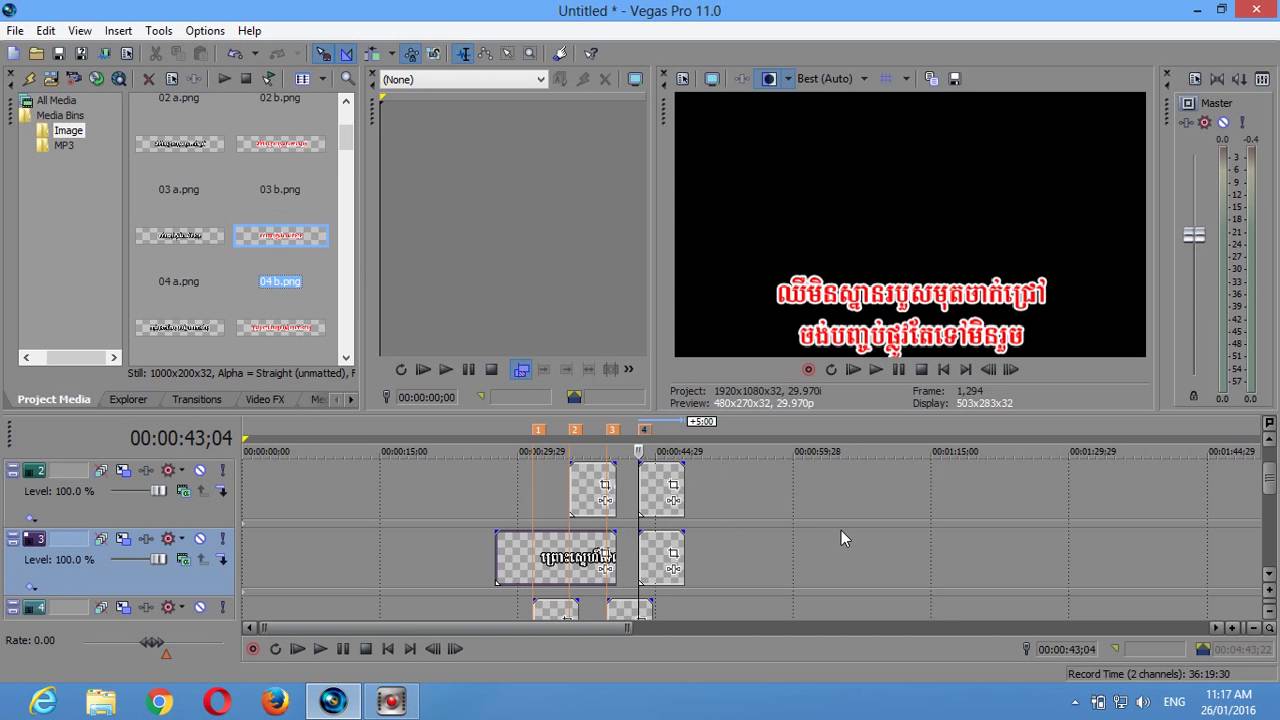Select the MP3 media bin
The image size is (1280, 720).
coord(64,145)
